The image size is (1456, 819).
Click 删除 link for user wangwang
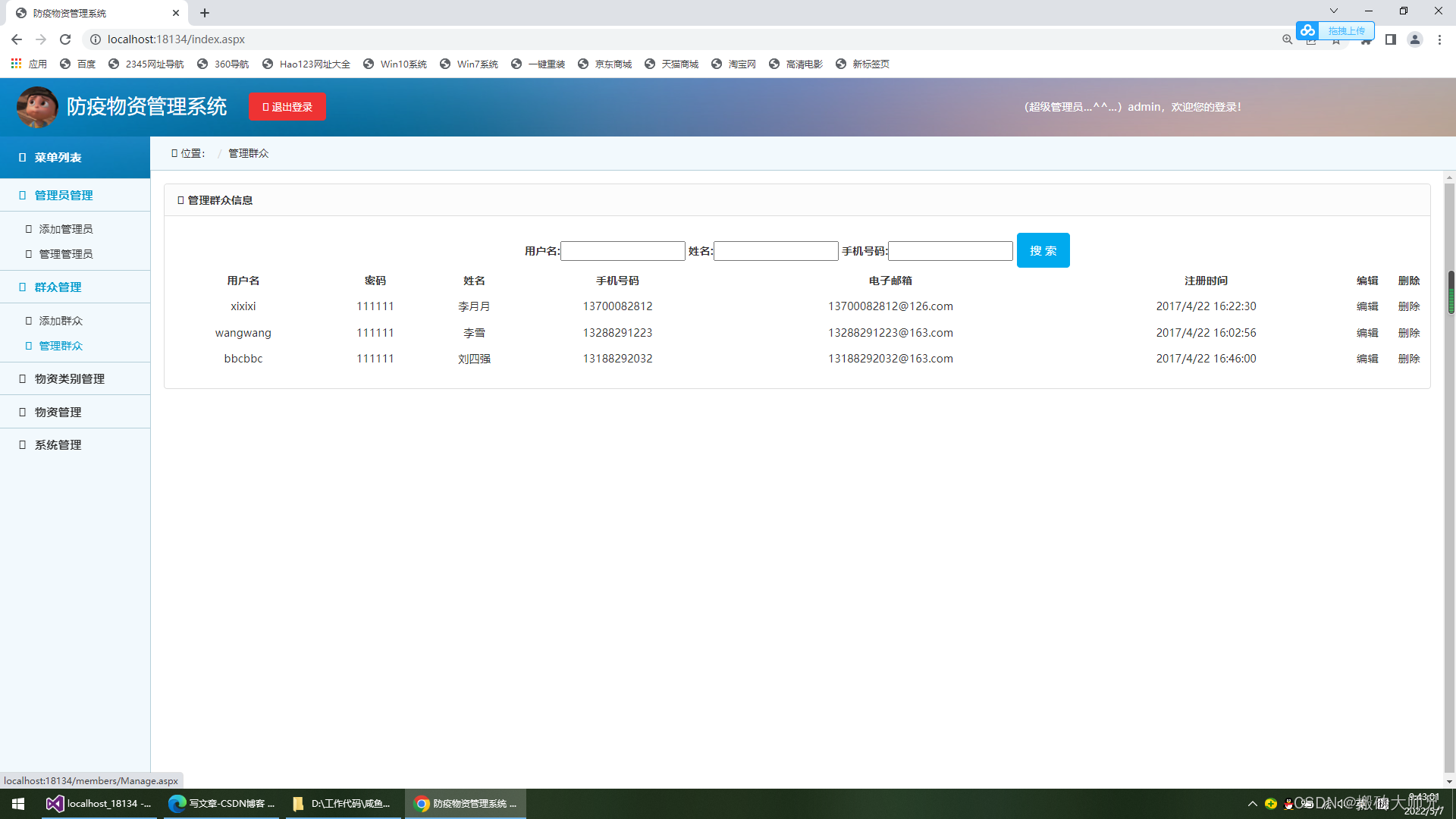pos(1408,333)
